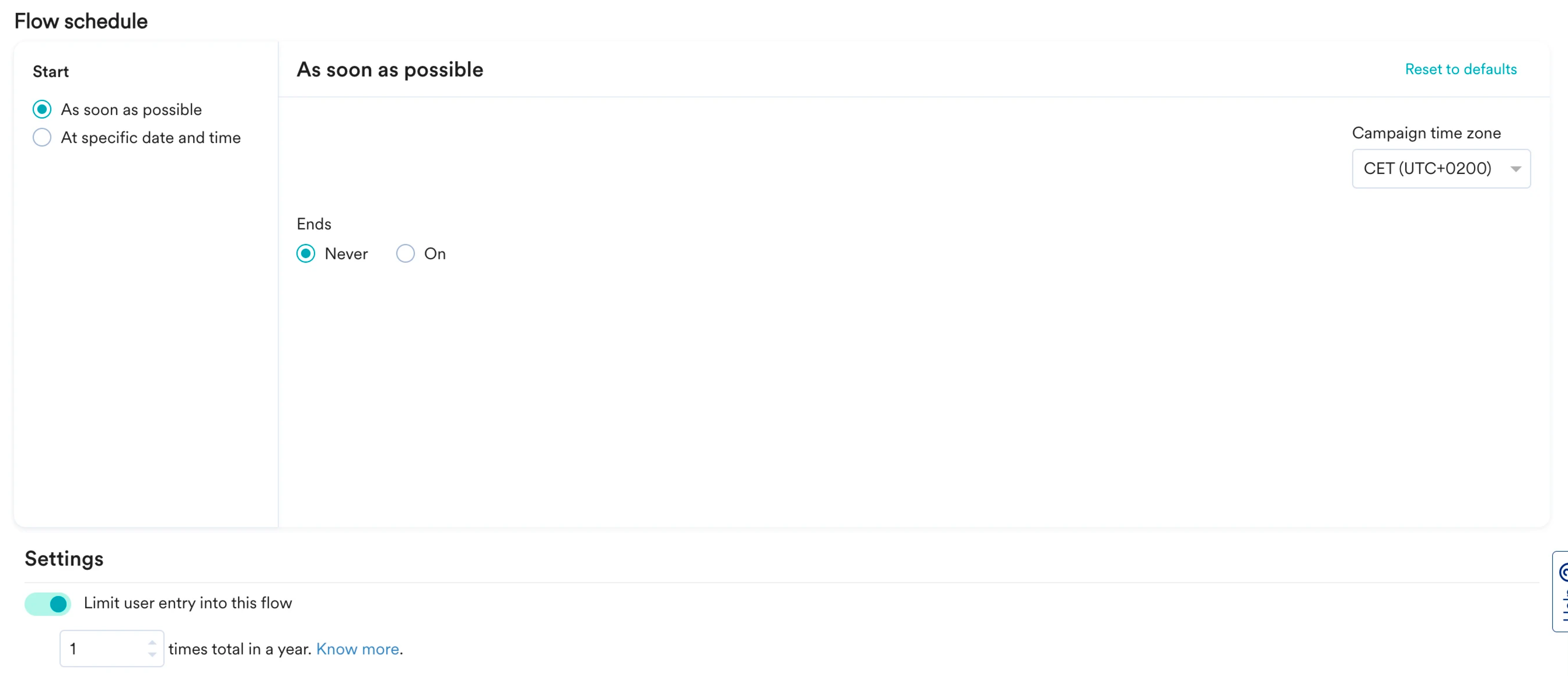Select the 'As soon as possible' radio button
Screen dimensions: 1568x676
click(x=42, y=110)
